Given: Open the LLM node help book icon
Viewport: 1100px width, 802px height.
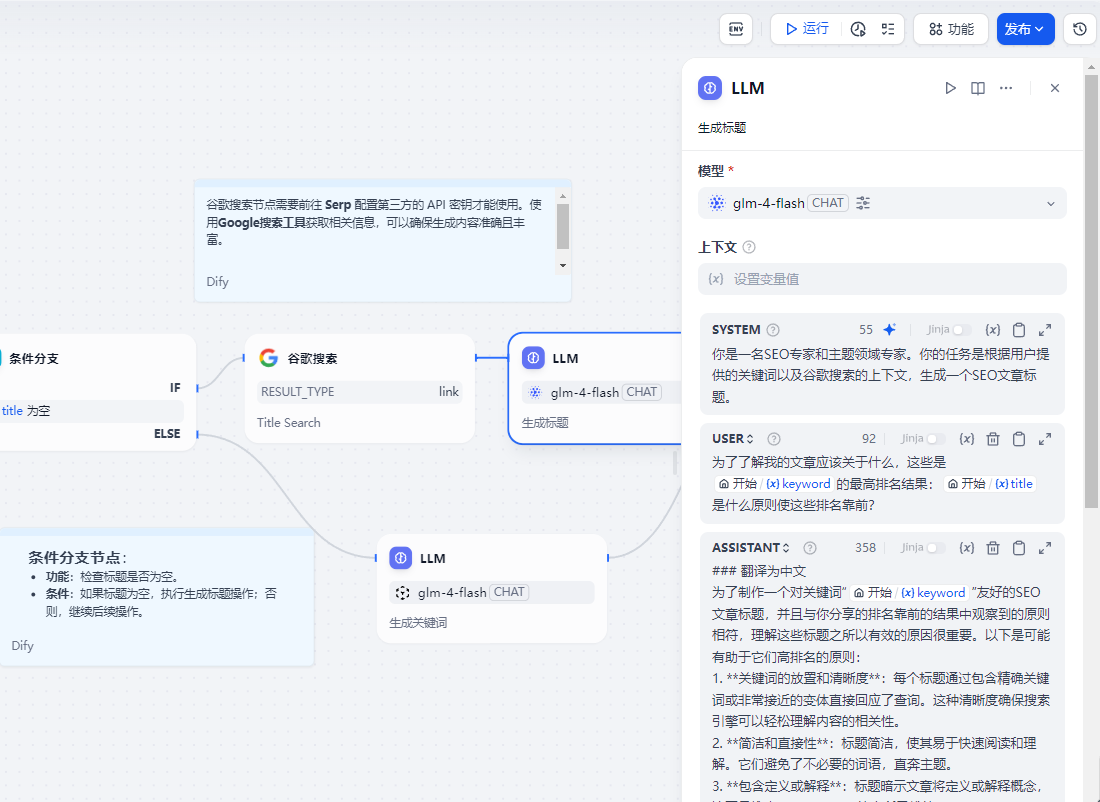Looking at the screenshot, I should 978,88.
